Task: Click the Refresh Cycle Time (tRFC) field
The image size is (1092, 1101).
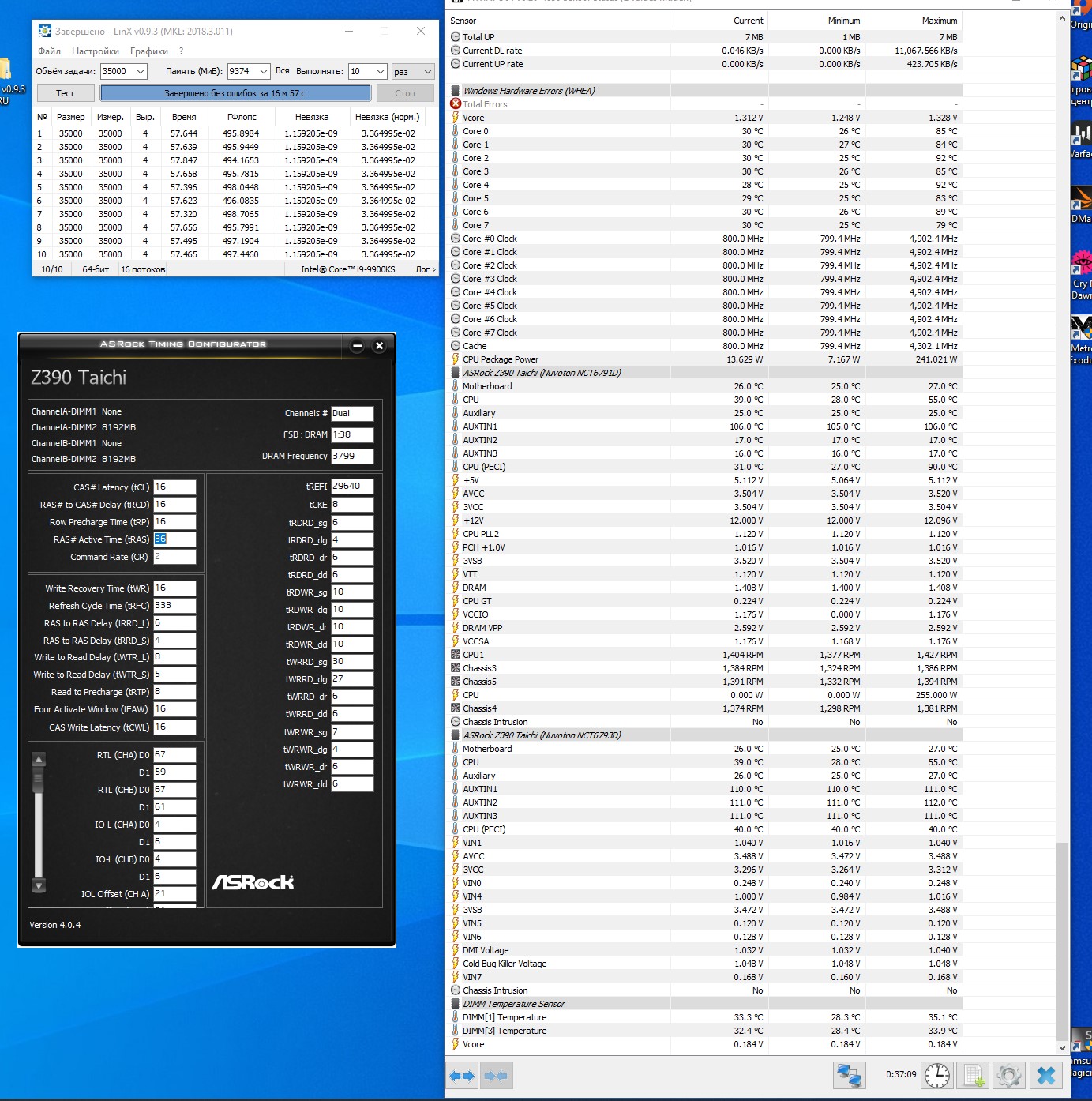Action: point(174,606)
